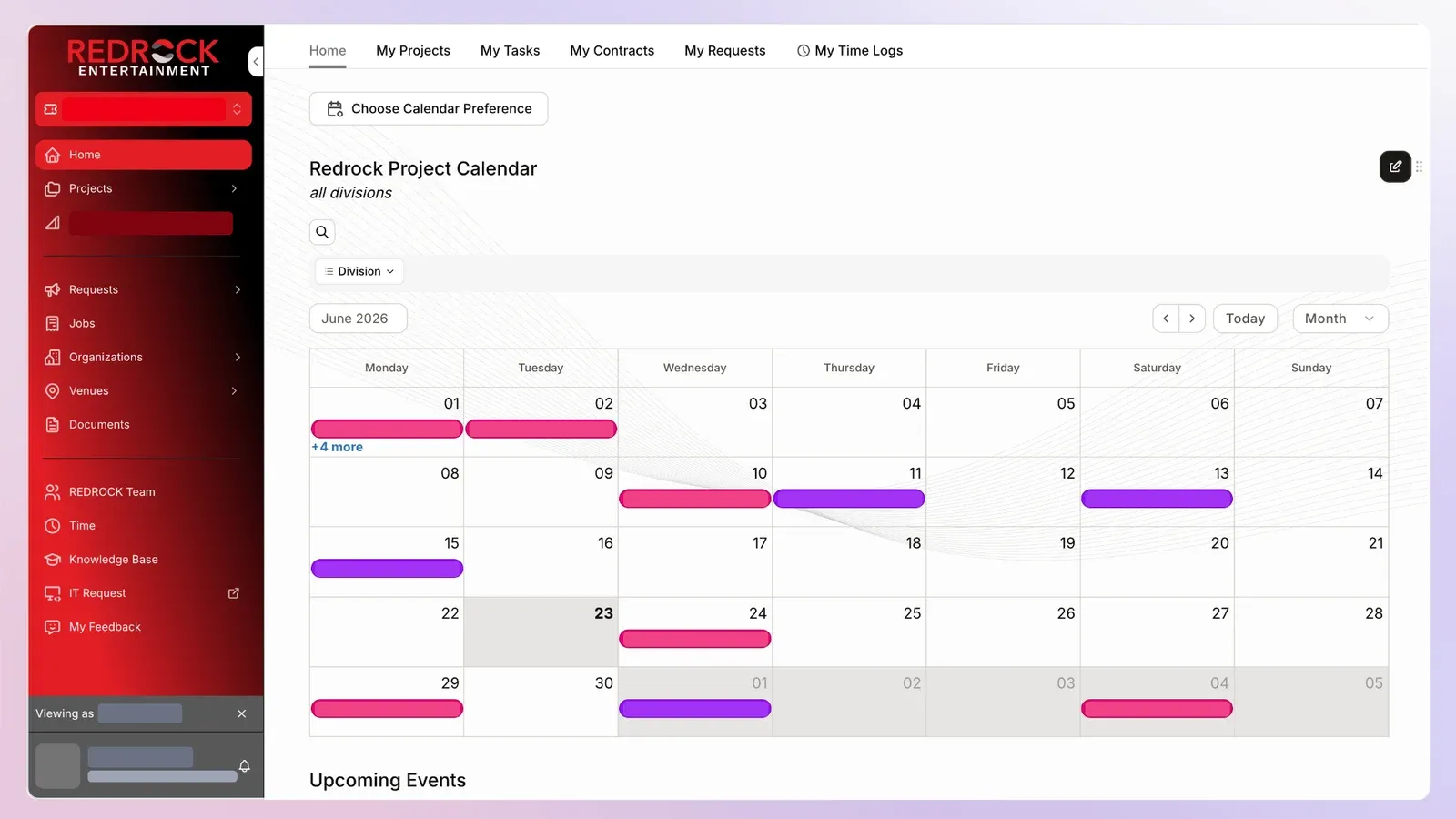1456x819 pixels.
Task: Open the purple event on June 11
Action: [849, 499]
